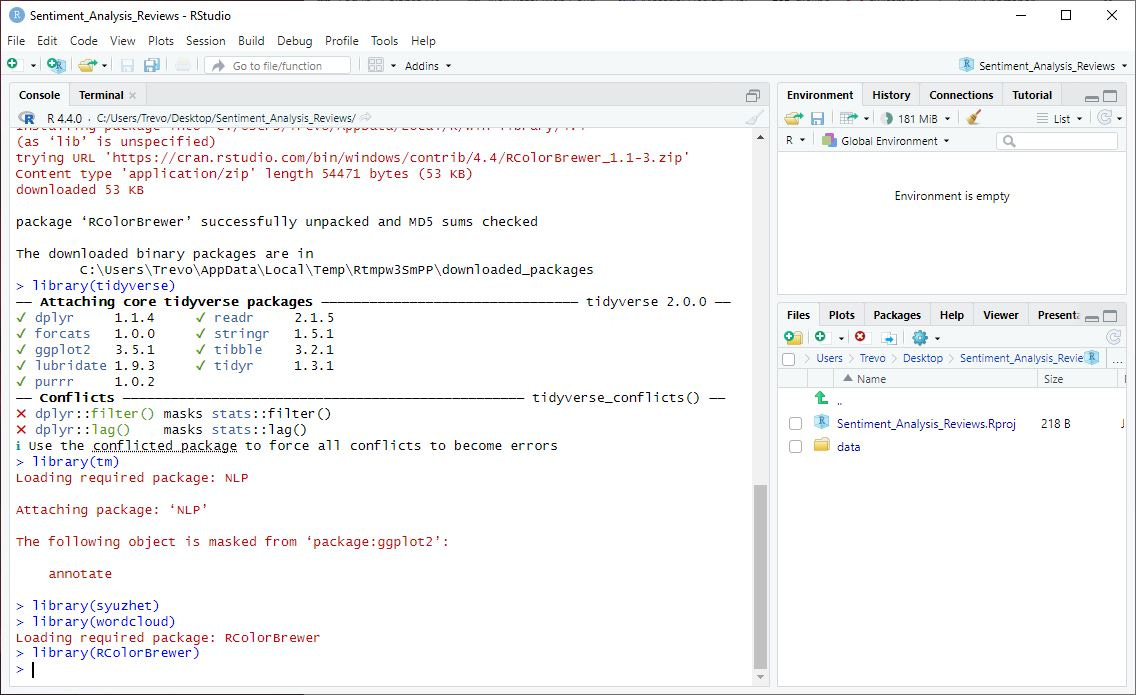Go to Users in the path breadcrumb
The image size is (1136, 695).
pos(829,358)
